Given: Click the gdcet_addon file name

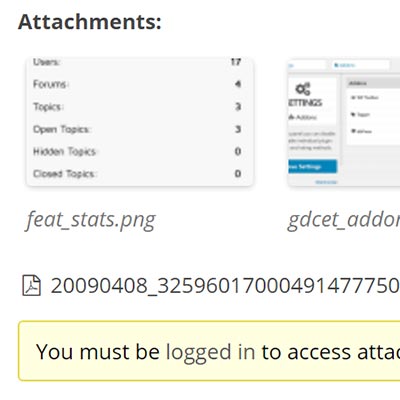Looking at the screenshot, I should [344, 220].
